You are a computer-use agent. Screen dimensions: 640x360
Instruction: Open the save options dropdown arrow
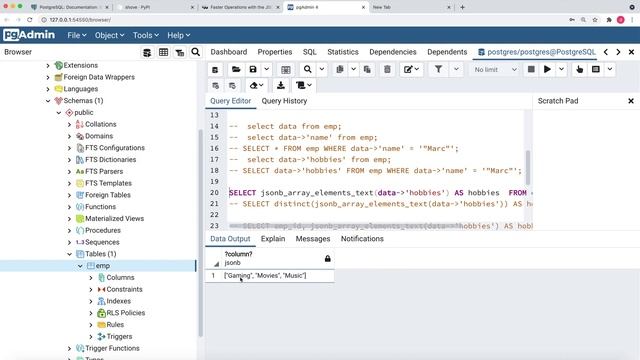click(267, 70)
